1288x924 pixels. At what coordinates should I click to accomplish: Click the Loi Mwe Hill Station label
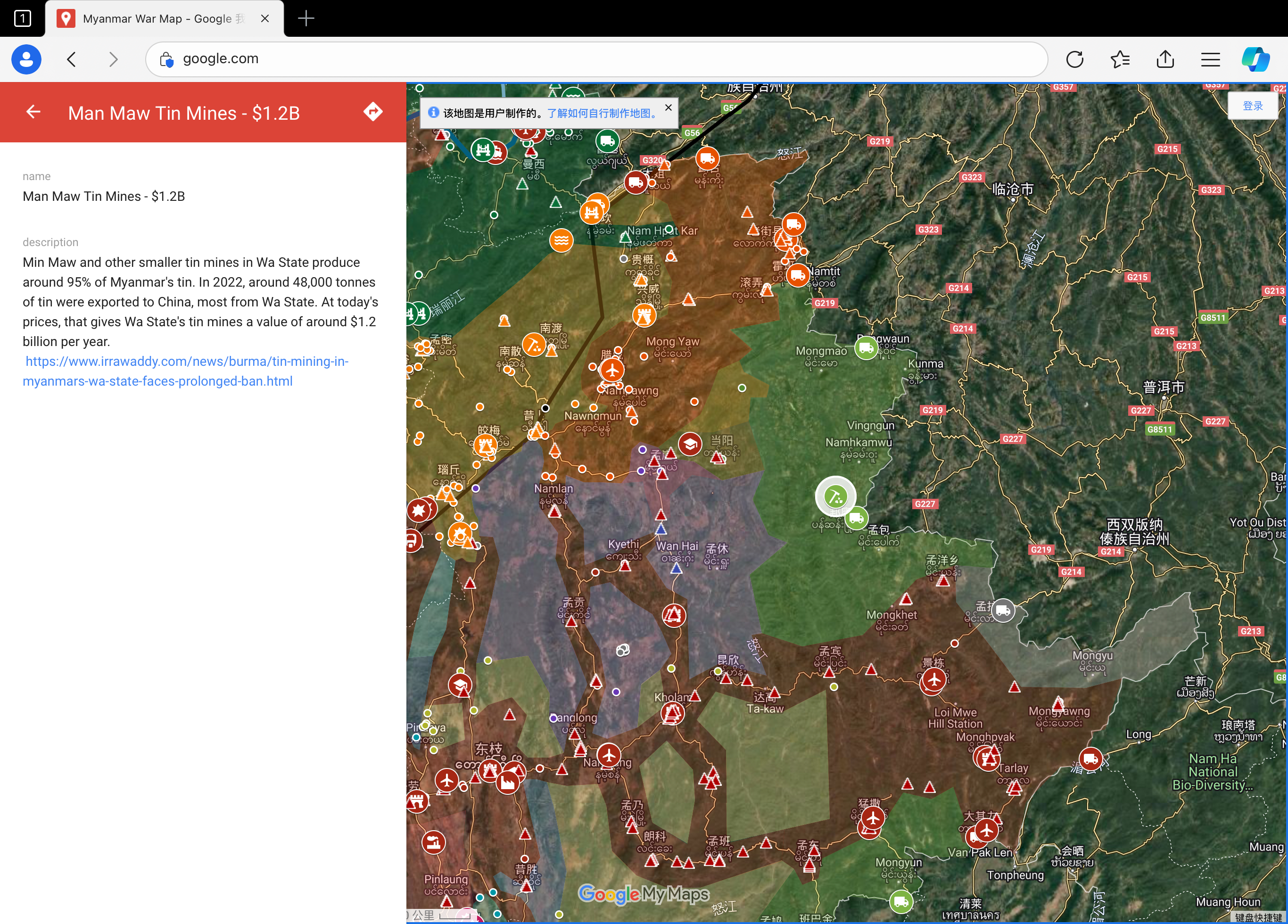pyautogui.click(x=955, y=718)
